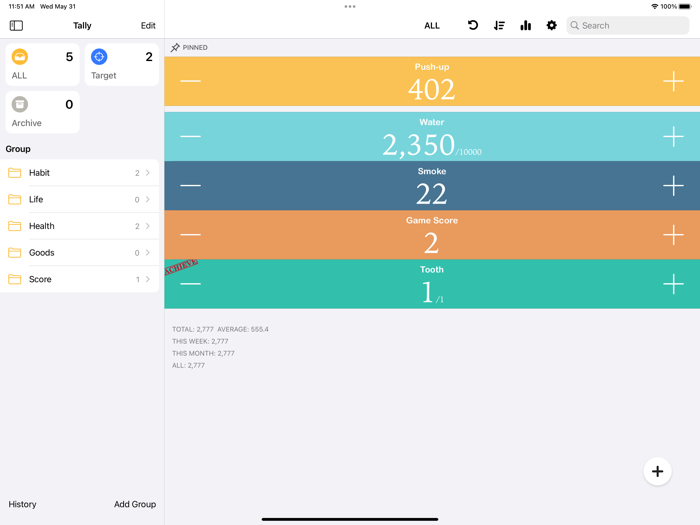Tap the floating add counter plus button

tap(657, 471)
